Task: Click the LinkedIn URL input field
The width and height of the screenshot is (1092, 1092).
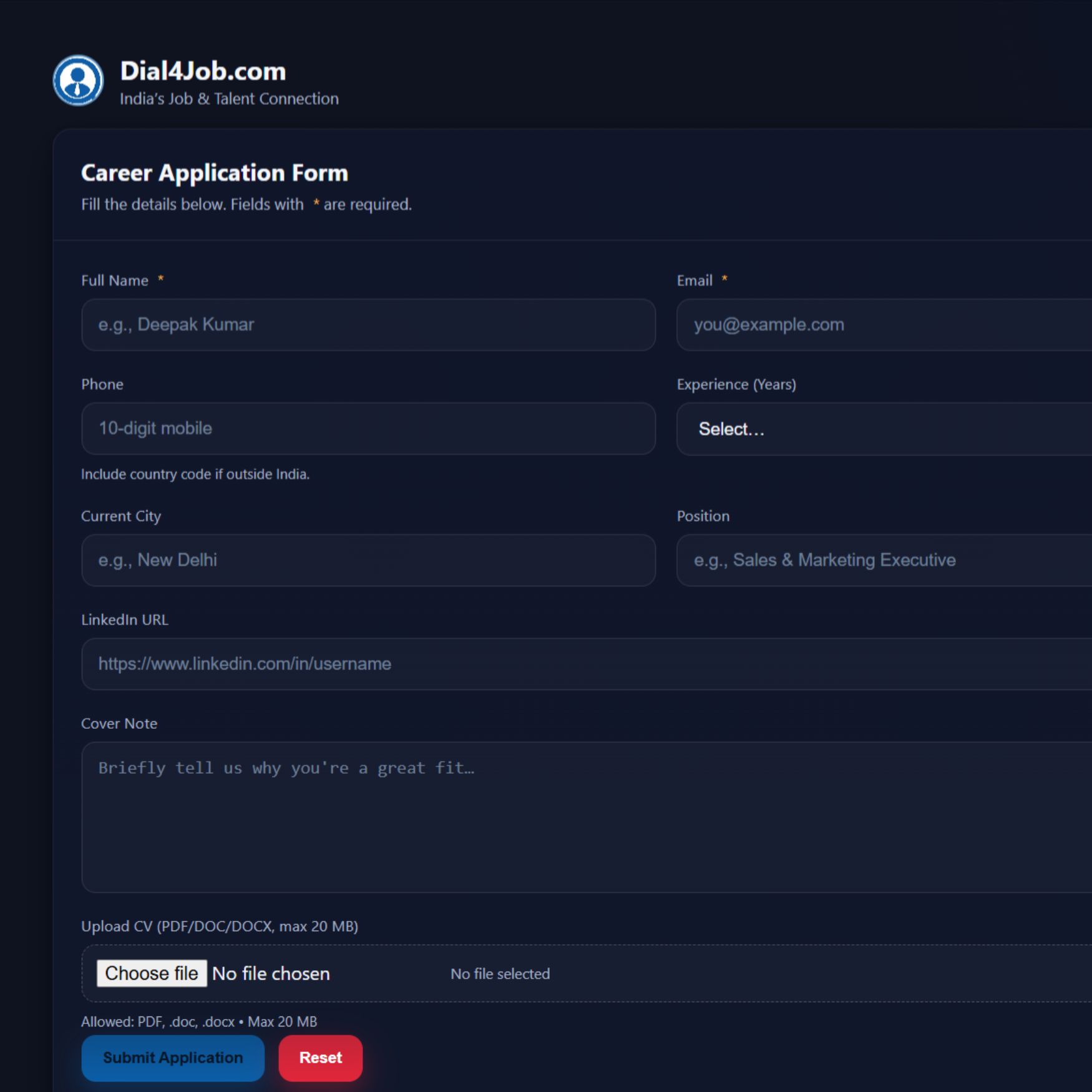Action: pos(587,664)
